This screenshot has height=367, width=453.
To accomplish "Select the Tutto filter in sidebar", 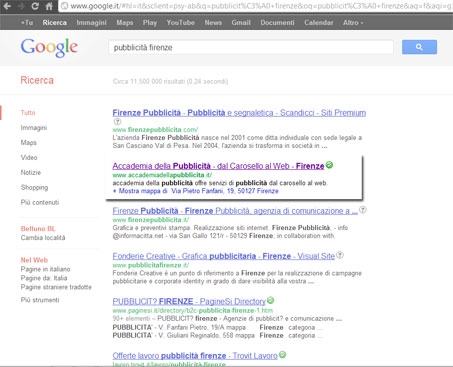I will tap(28, 113).
